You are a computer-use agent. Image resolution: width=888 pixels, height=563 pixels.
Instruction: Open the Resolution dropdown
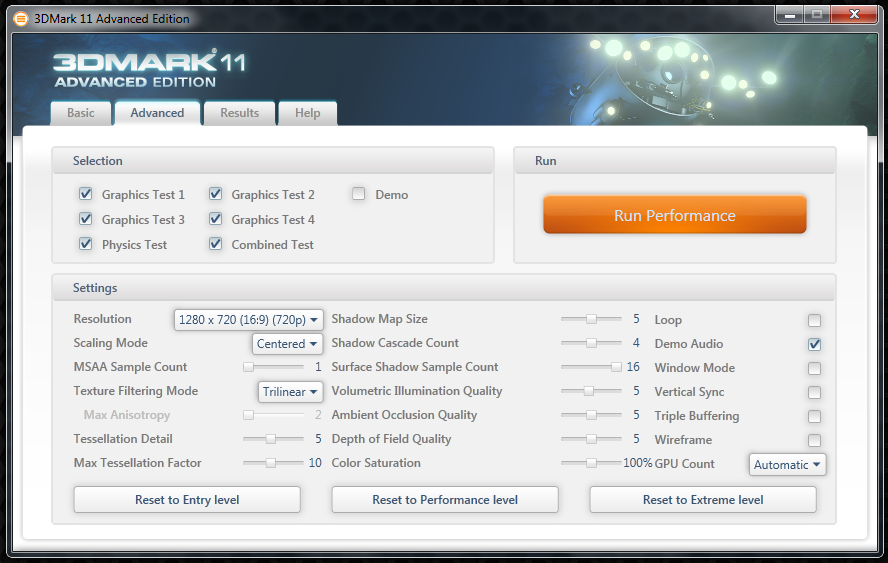pos(249,319)
